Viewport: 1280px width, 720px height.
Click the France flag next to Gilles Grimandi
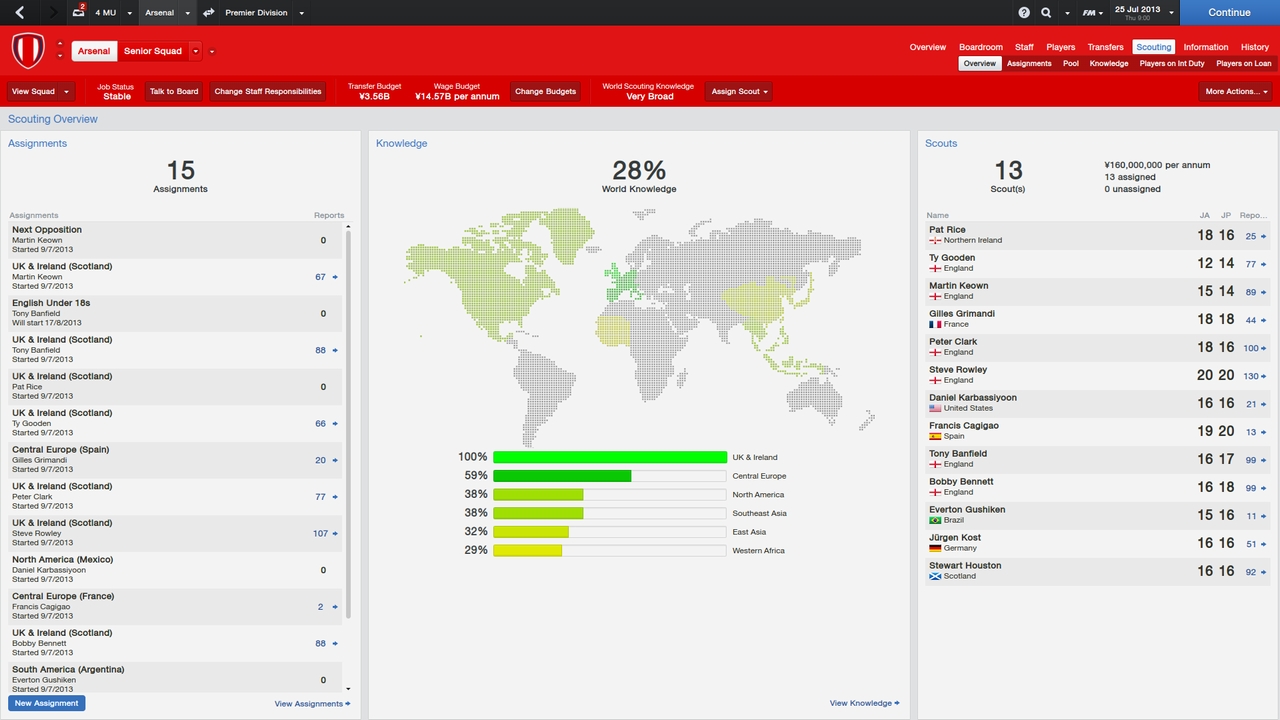point(935,324)
